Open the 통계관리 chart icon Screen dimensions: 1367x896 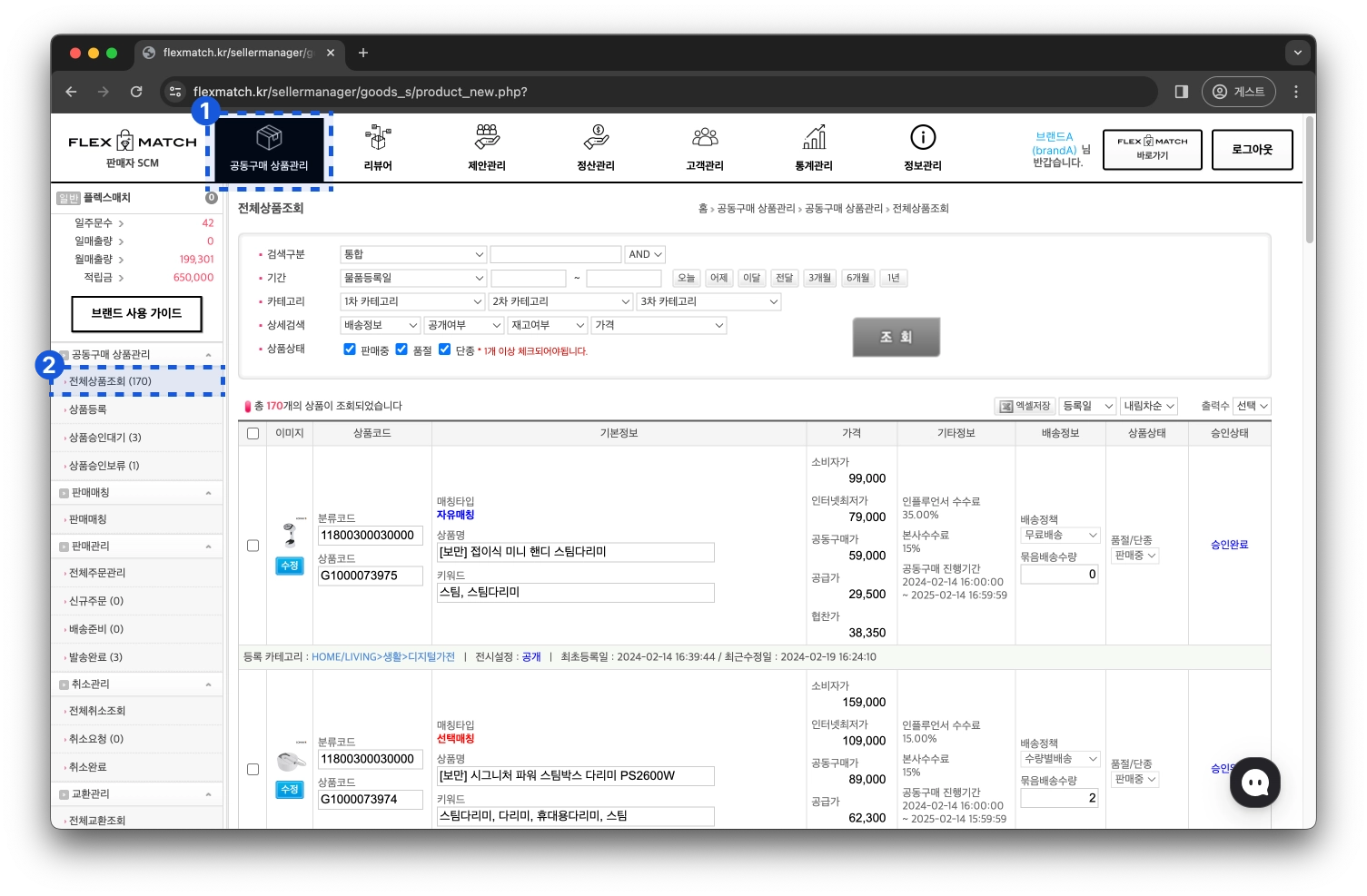coord(814,138)
